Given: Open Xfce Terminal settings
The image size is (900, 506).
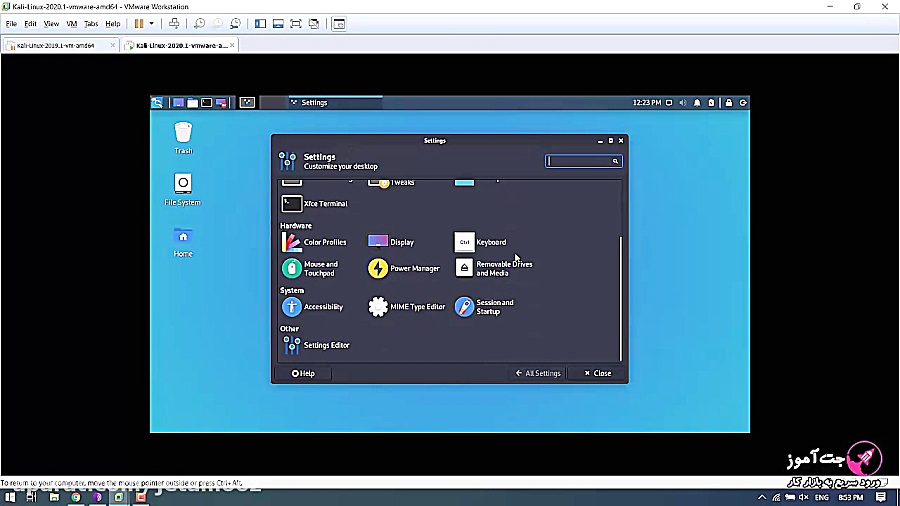Looking at the screenshot, I should coord(315,204).
